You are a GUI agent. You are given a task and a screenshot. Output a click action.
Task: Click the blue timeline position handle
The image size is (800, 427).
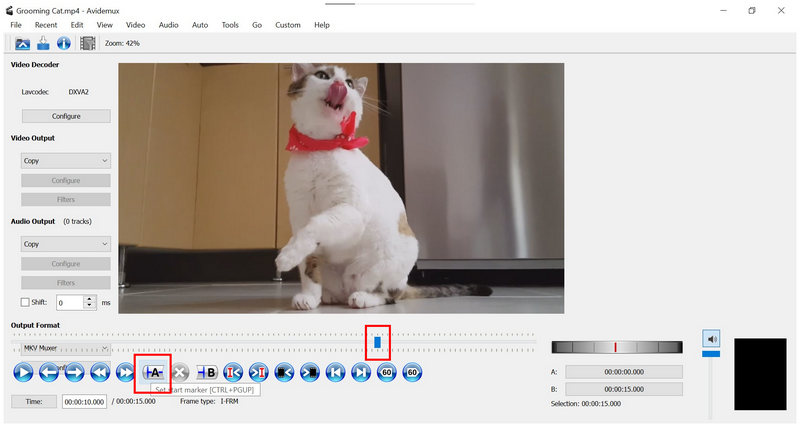(378, 342)
